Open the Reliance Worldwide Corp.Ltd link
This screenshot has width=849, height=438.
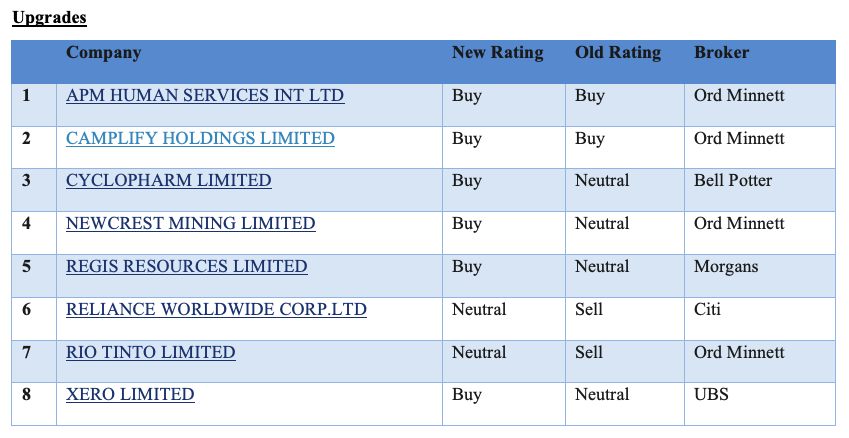coord(216,310)
